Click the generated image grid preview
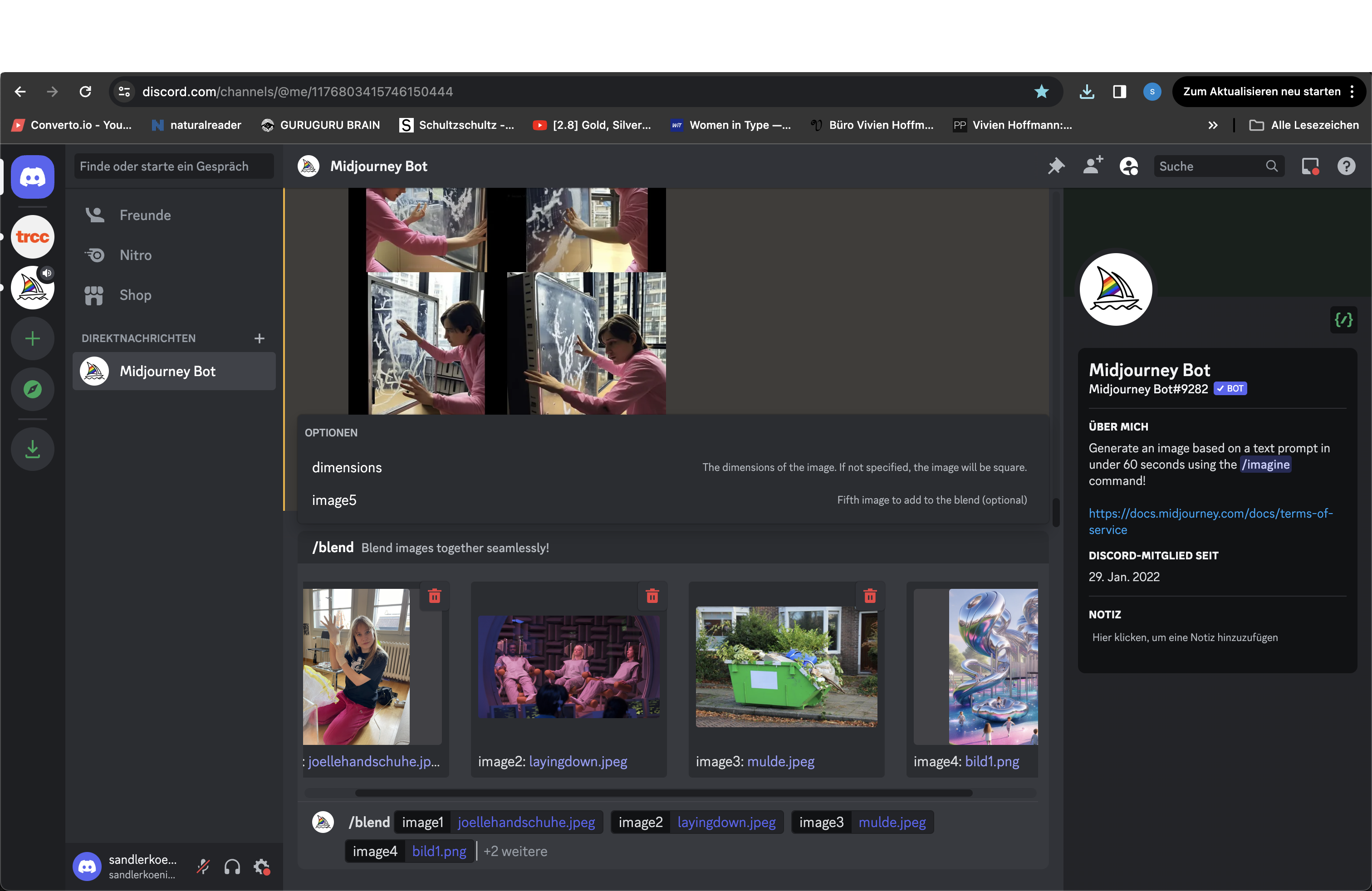The width and height of the screenshot is (1372, 891). pyautogui.click(x=507, y=301)
